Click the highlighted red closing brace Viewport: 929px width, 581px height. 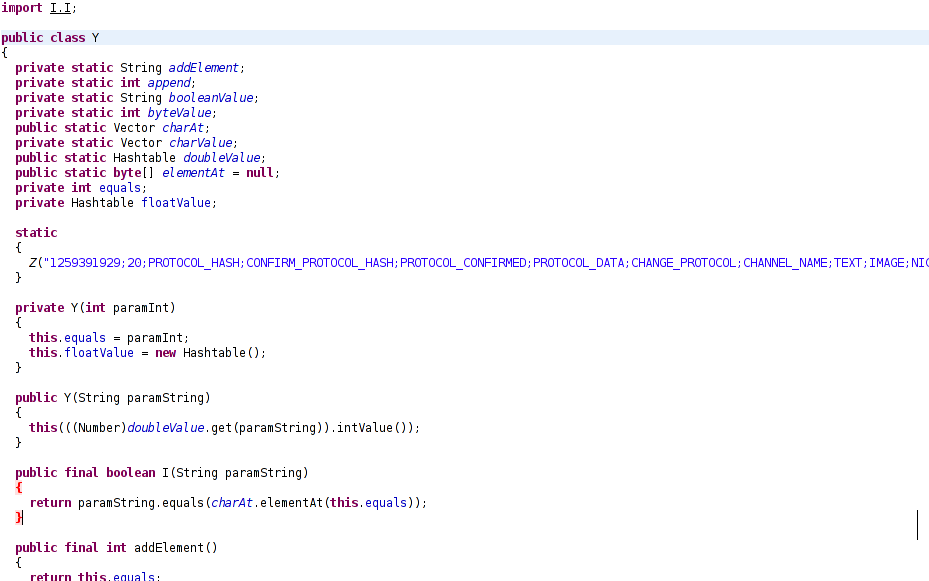(x=18, y=518)
